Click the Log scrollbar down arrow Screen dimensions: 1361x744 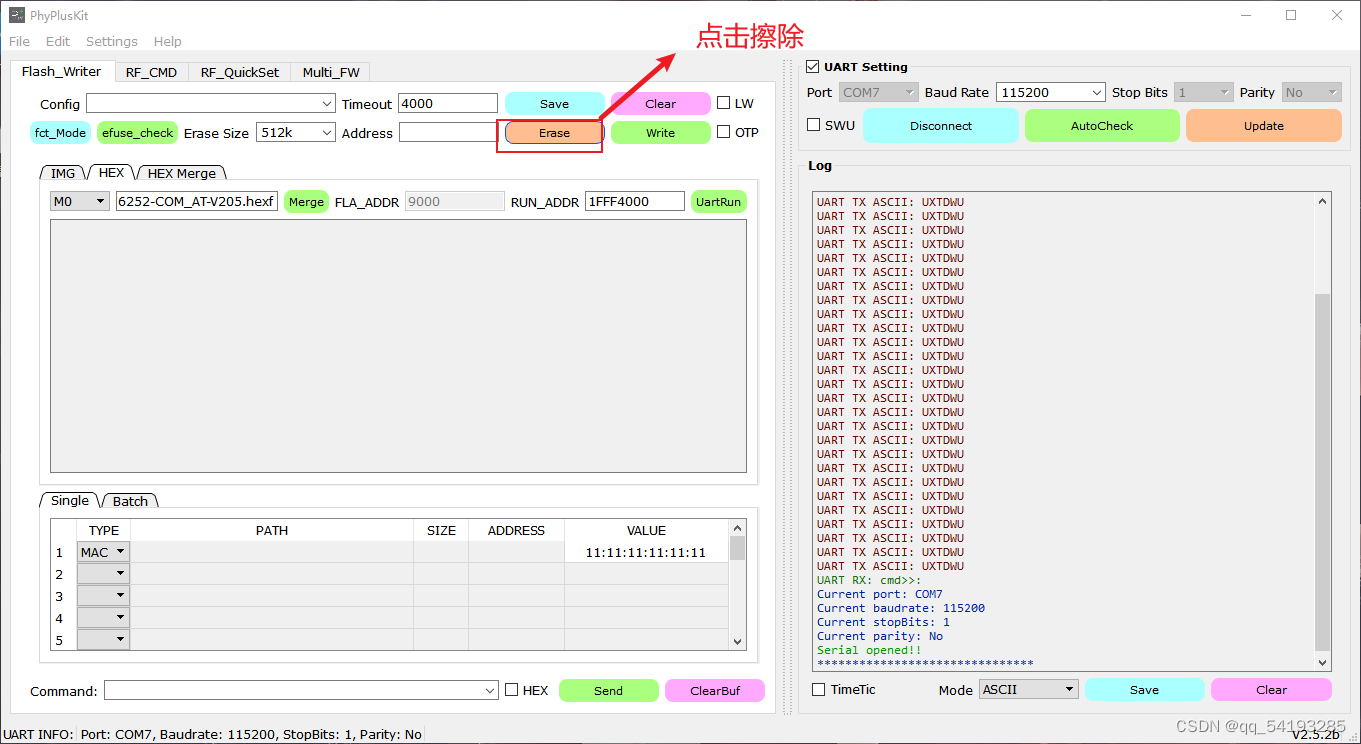1323,662
